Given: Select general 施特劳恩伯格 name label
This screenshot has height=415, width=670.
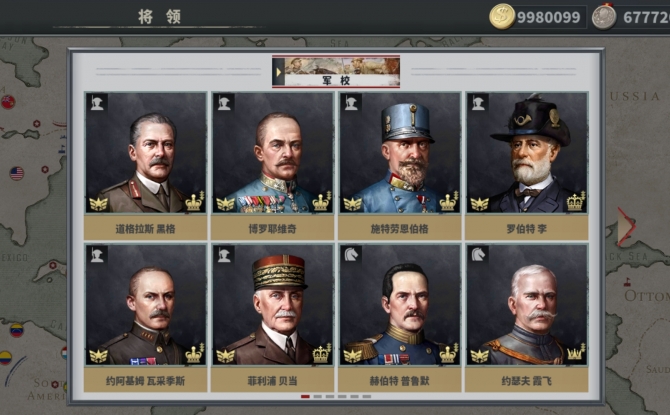Looking at the screenshot, I should point(400,229).
